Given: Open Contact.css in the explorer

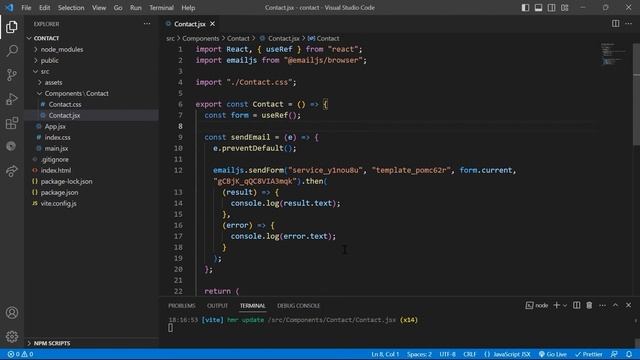Looking at the screenshot, I should tap(91, 104).
